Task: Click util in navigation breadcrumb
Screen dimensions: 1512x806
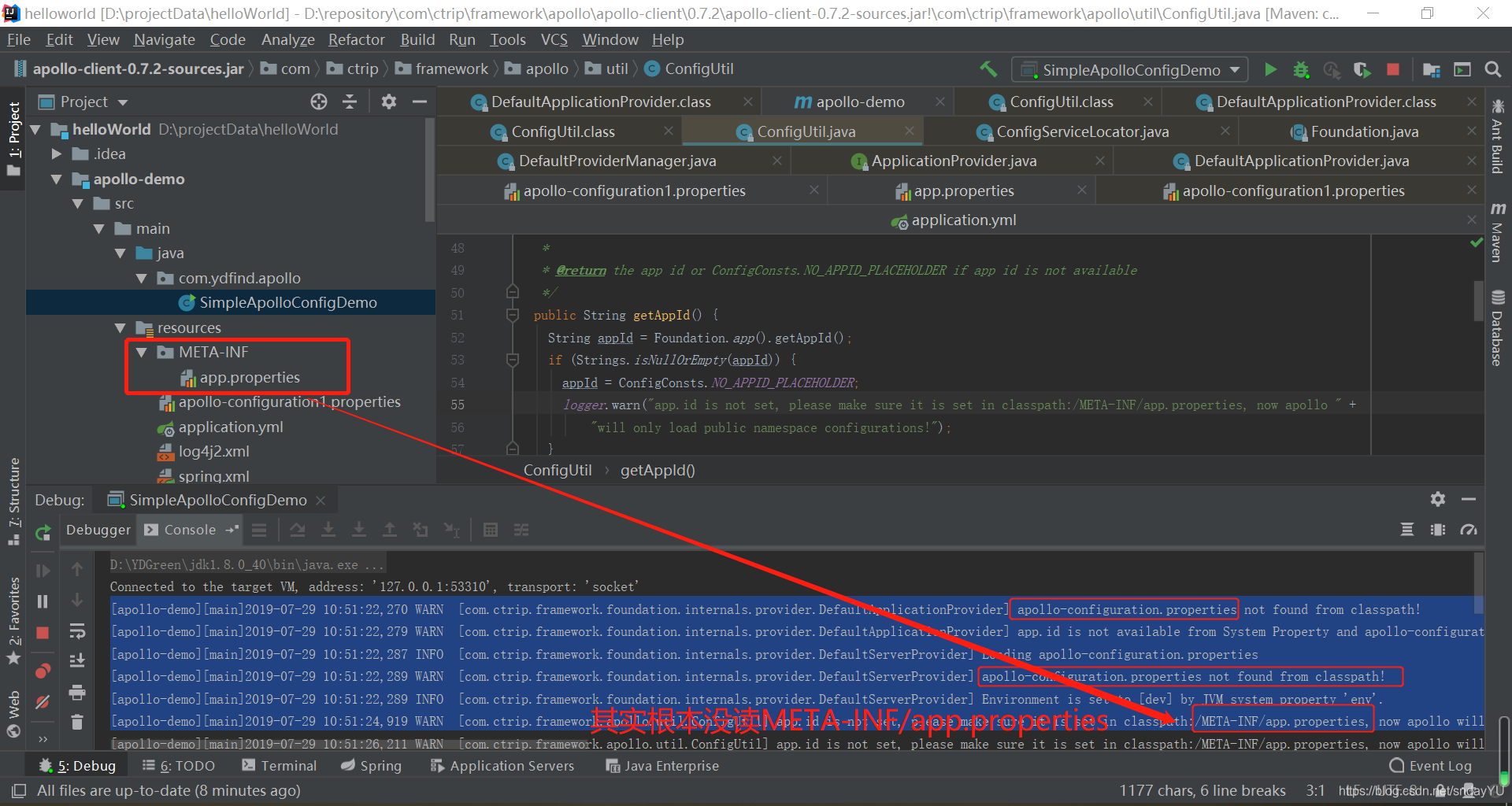Action: [617, 69]
